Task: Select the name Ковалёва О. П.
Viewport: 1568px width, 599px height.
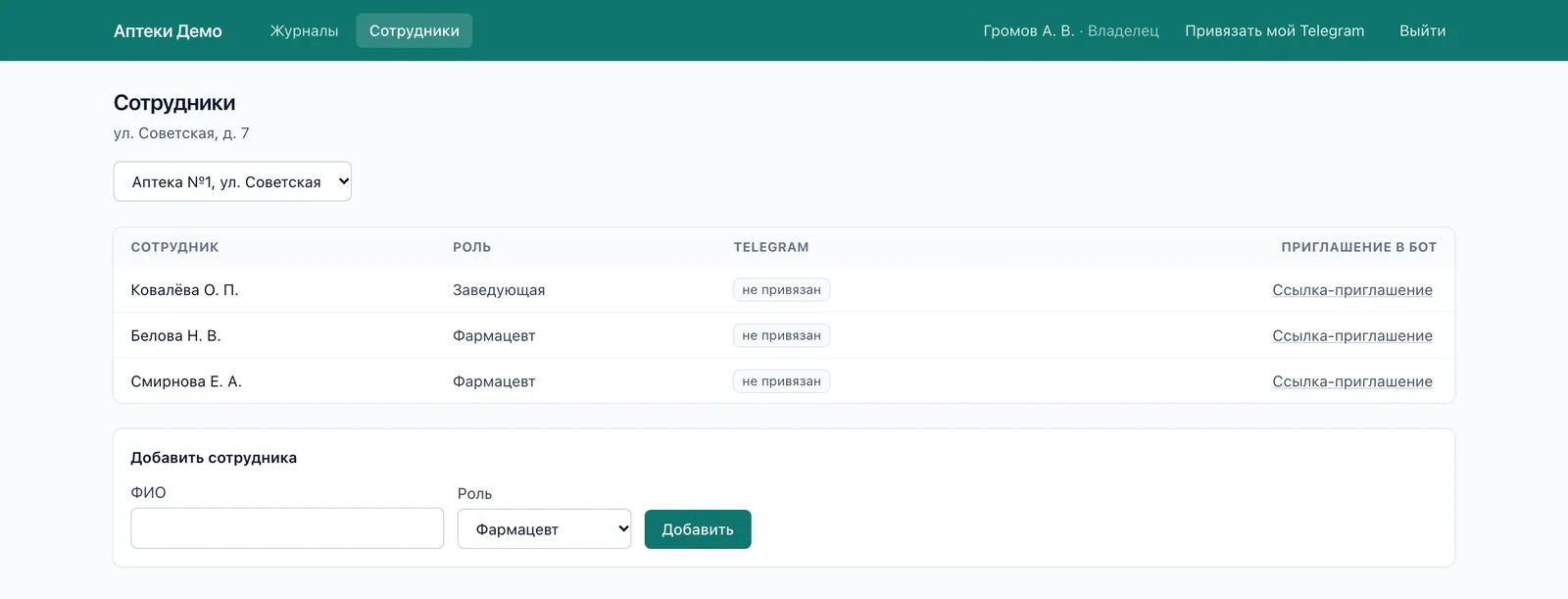Action: click(184, 290)
